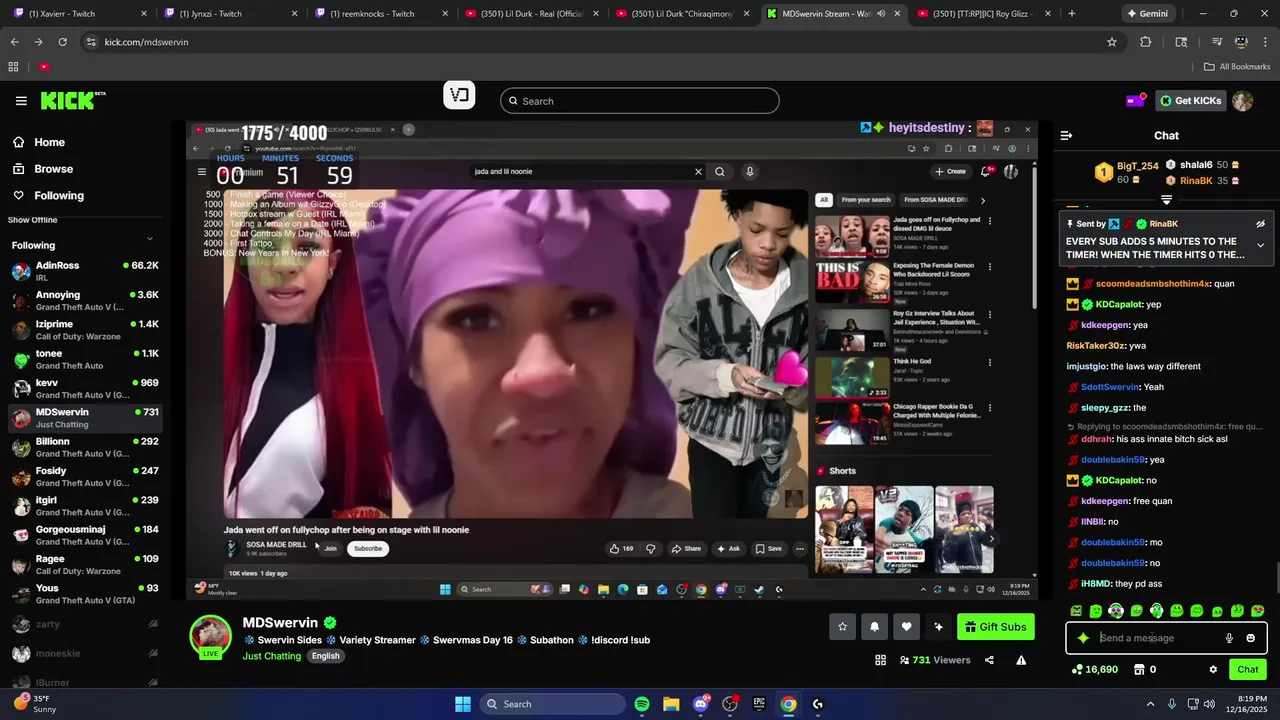Open Billionn channel in sidebar

pyautogui.click(x=85, y=447)
